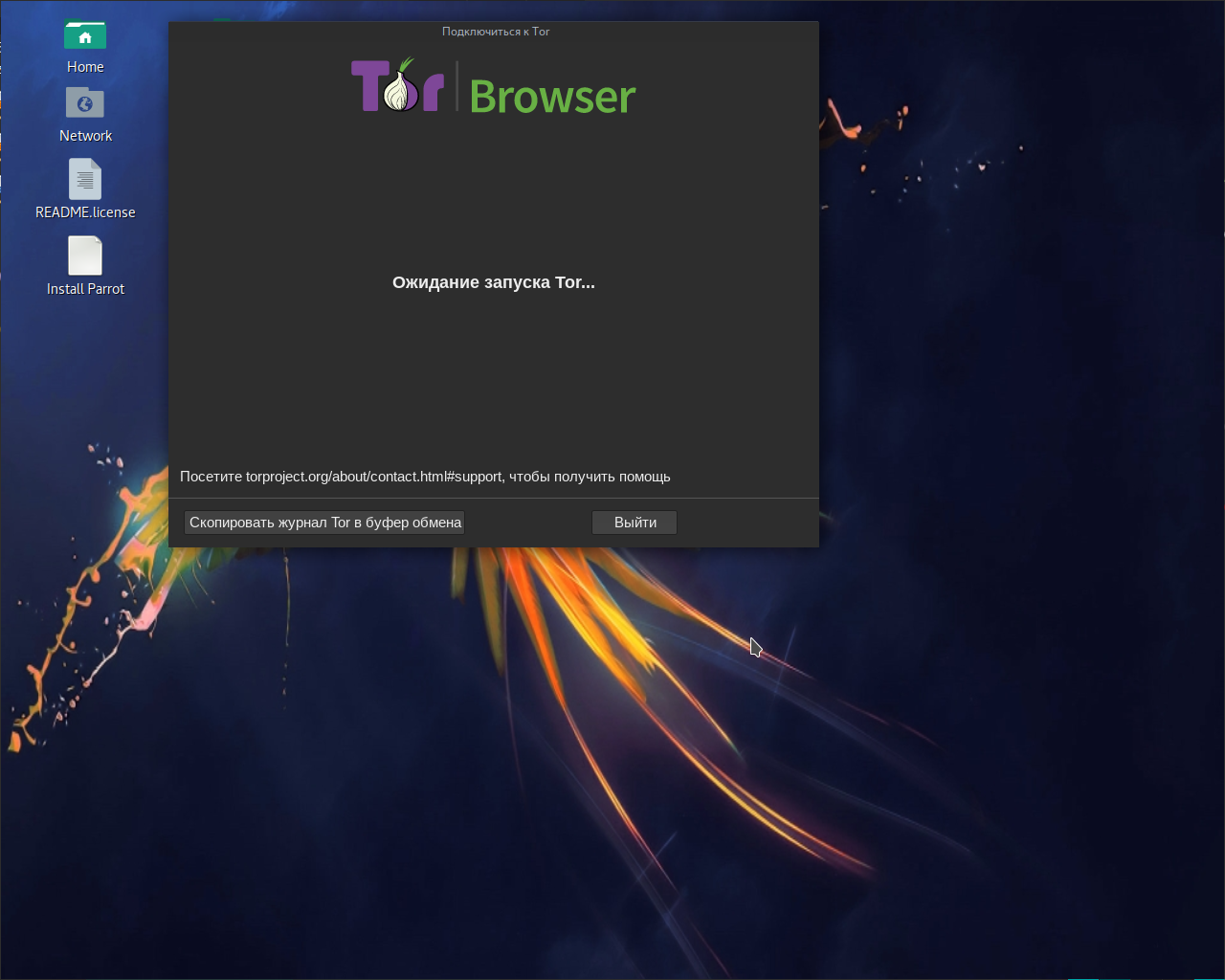Screen dimensions: 1225x980
Task: Select the README.license label text
Action: [x=85, y=212]
